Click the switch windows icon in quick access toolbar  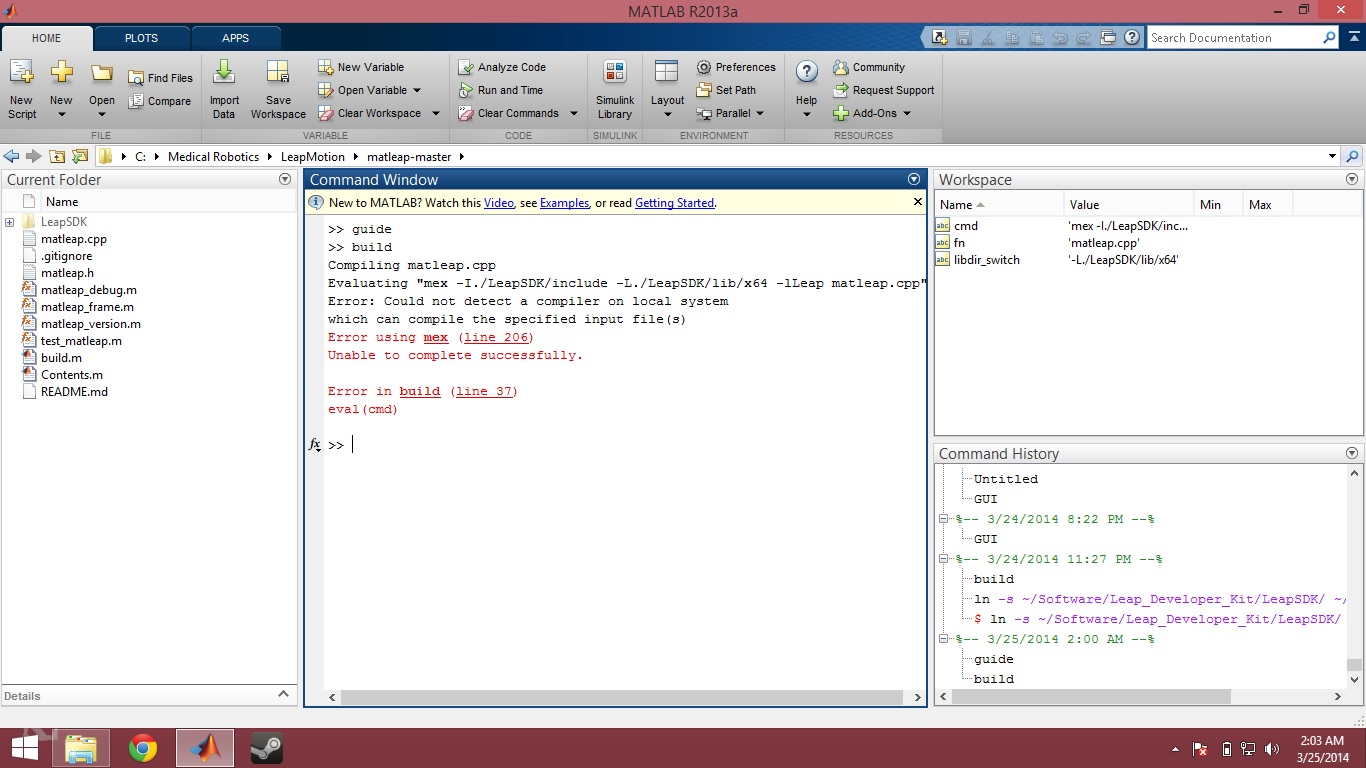[x=1108, y=38]
